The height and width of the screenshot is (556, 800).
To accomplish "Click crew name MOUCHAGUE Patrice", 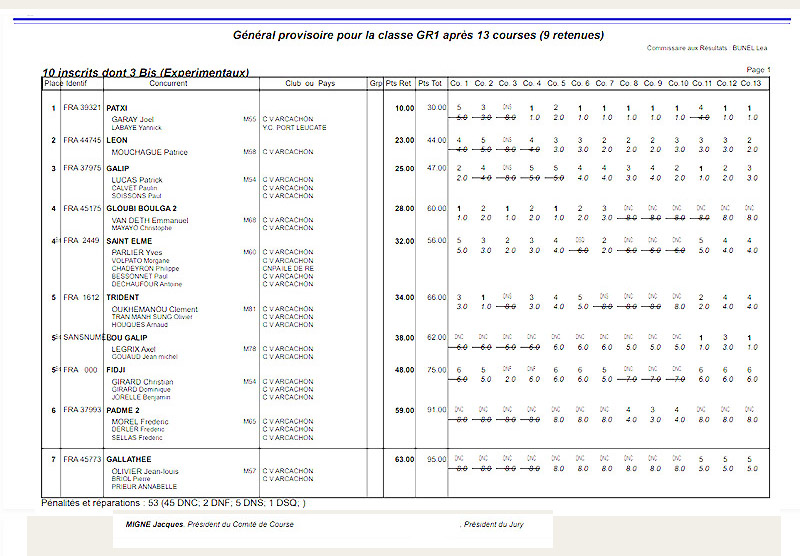I will click(149, 152).
